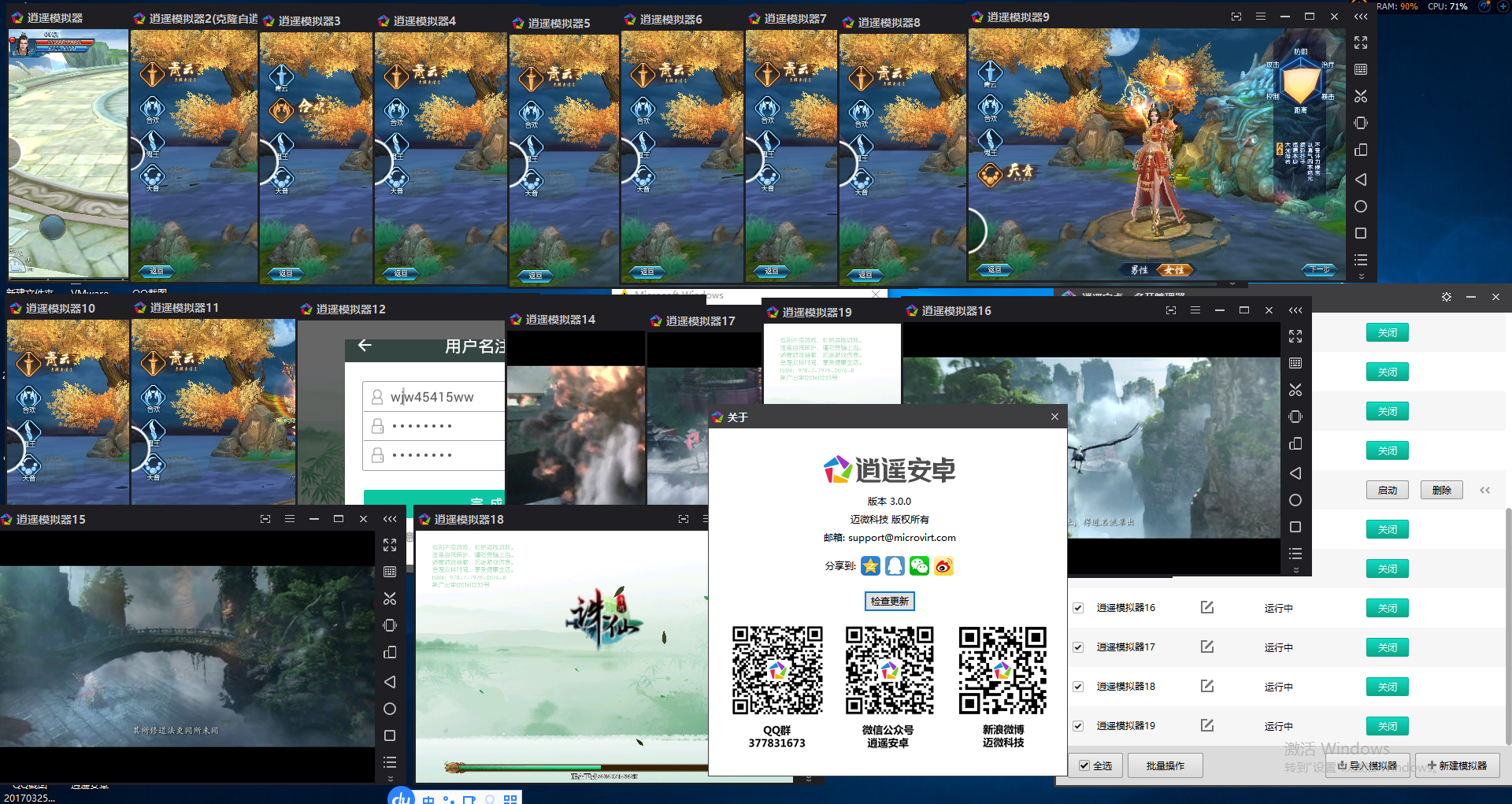The width and height of the screenshot is (1512, 804).
Task: Open hamburger menu in 逍遥模拟器15 title bar
Action: tap(290, 519)
